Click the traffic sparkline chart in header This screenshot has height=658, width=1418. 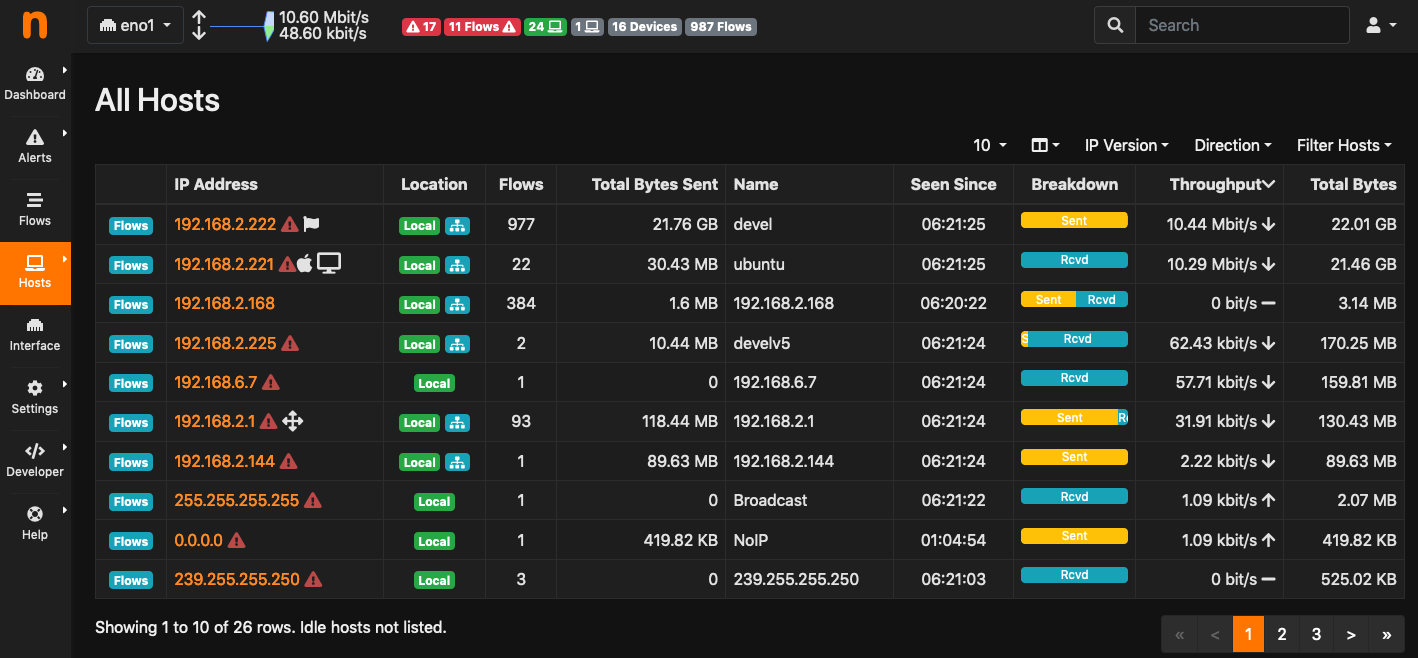242,26
